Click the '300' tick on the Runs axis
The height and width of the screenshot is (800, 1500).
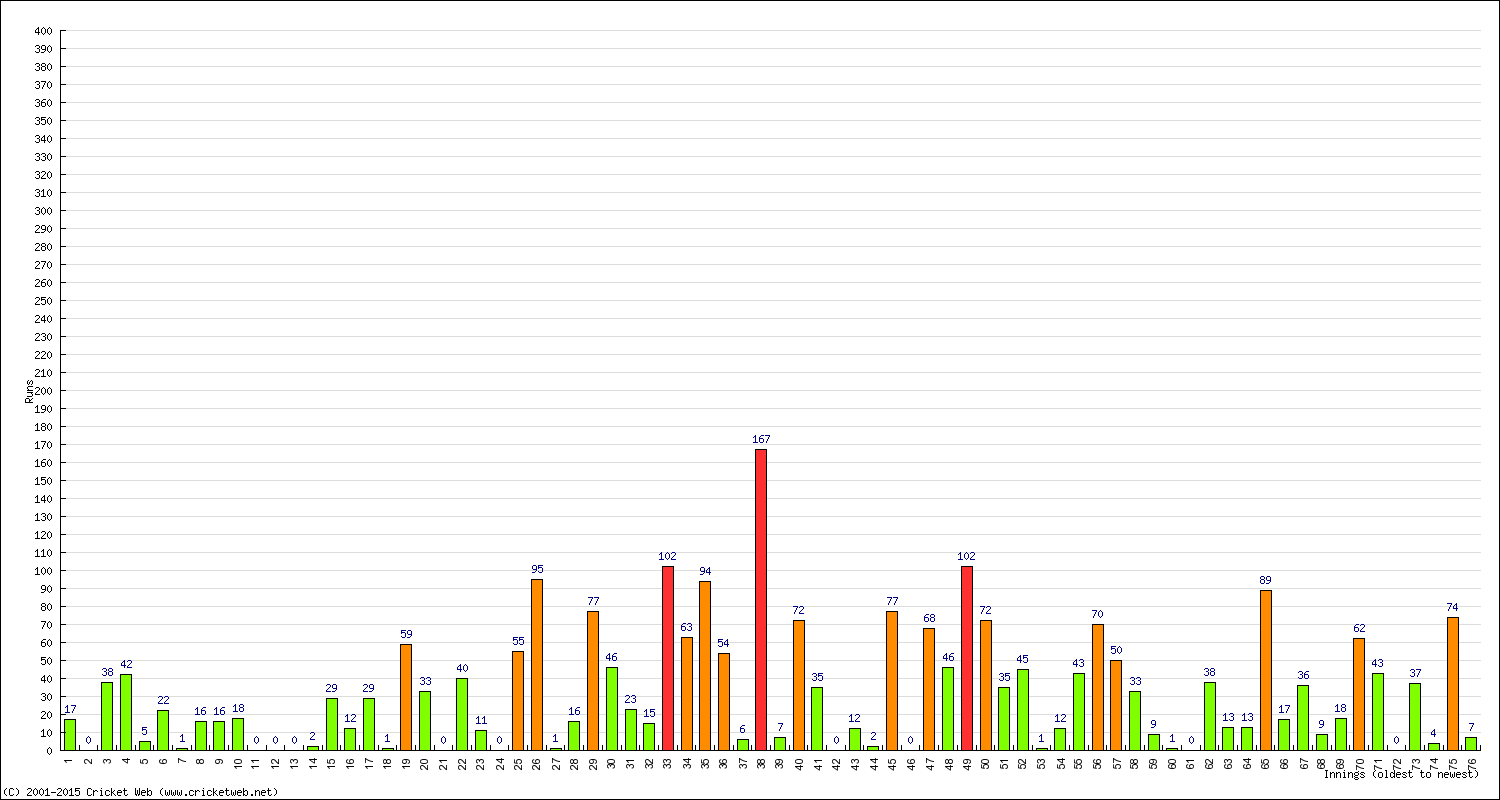point(42,211)
